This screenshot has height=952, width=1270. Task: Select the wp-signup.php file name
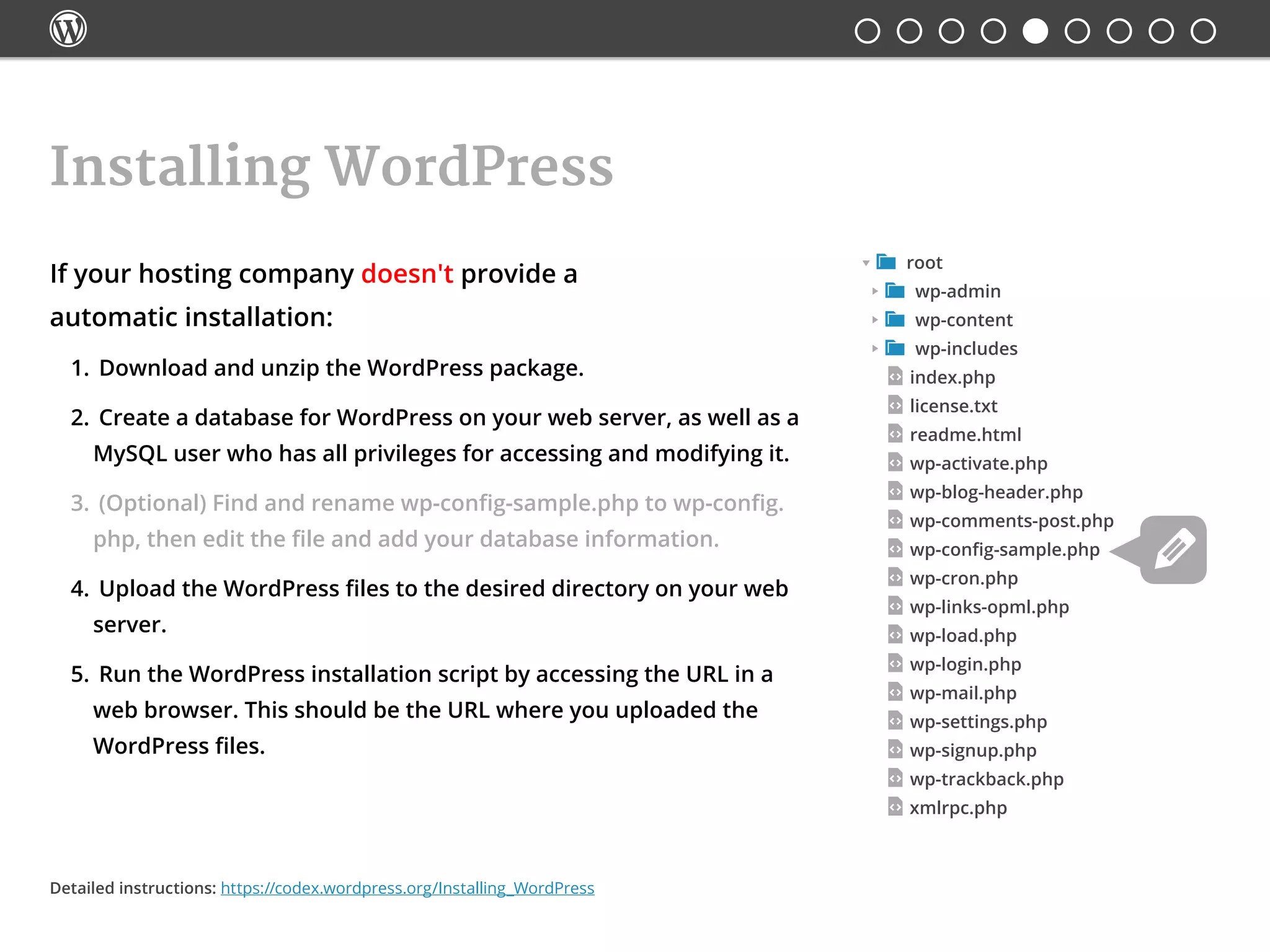click(972, 751)
